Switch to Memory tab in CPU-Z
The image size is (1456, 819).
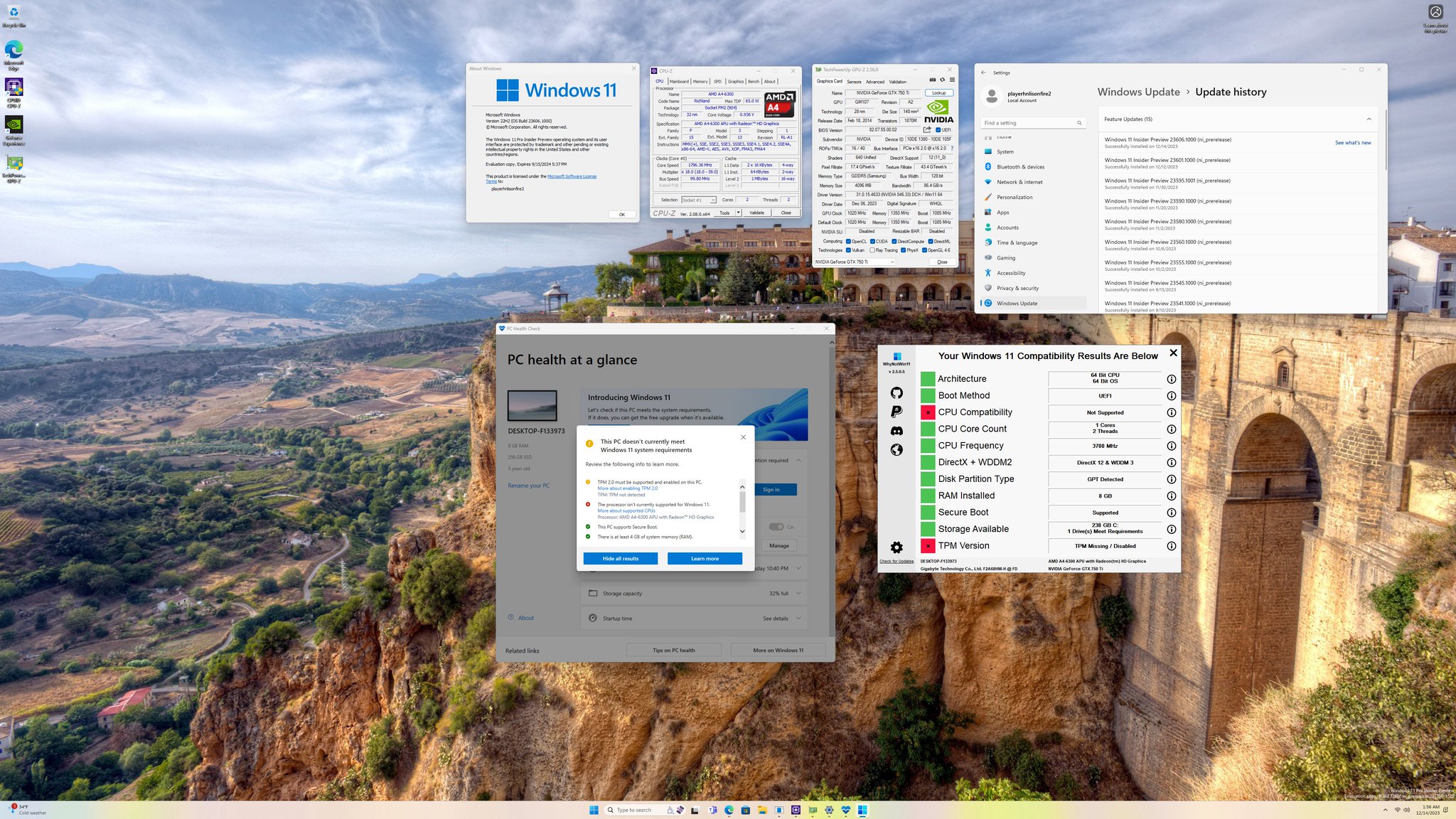700,81
